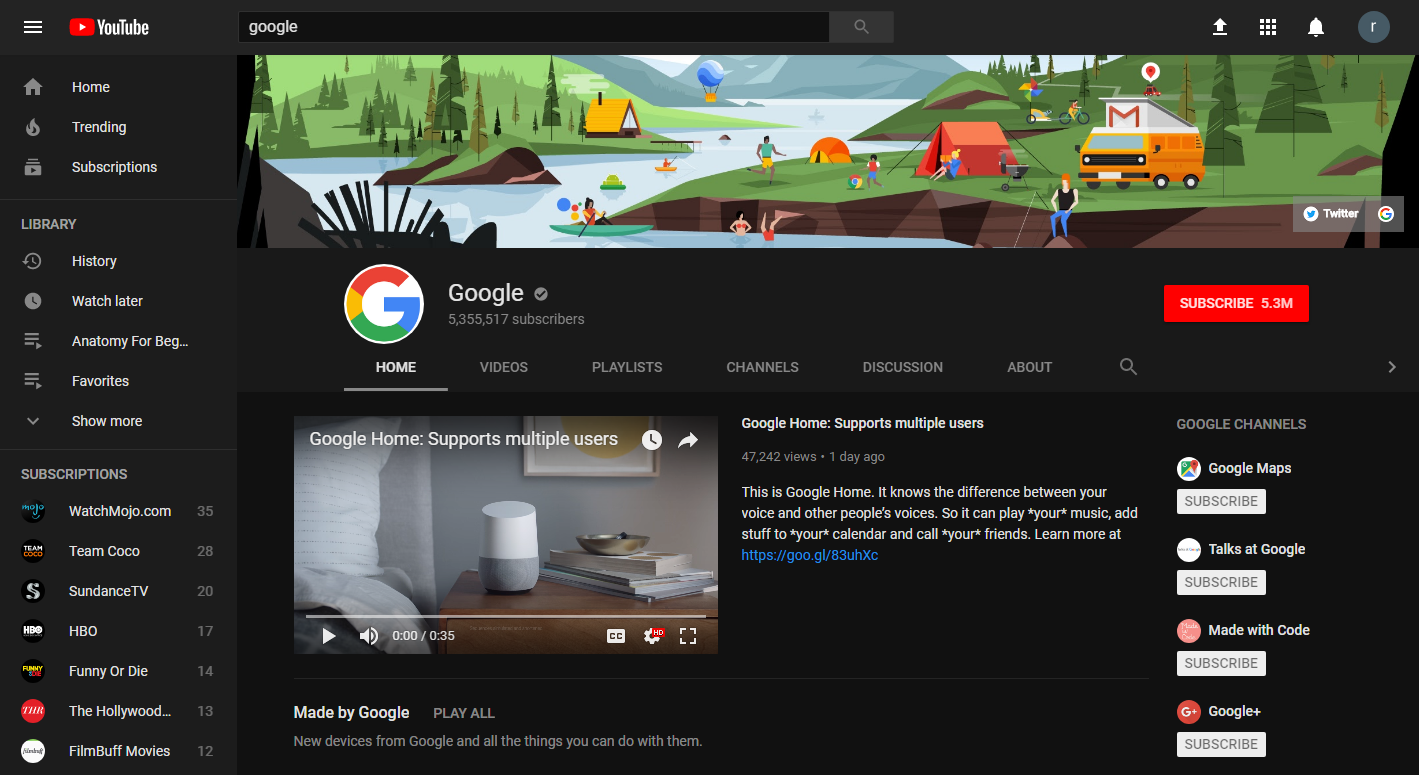Viewport: 1419px width, 775px height.
Task: Show more channel tabs arrow
Action: [x=1392, y=367]
